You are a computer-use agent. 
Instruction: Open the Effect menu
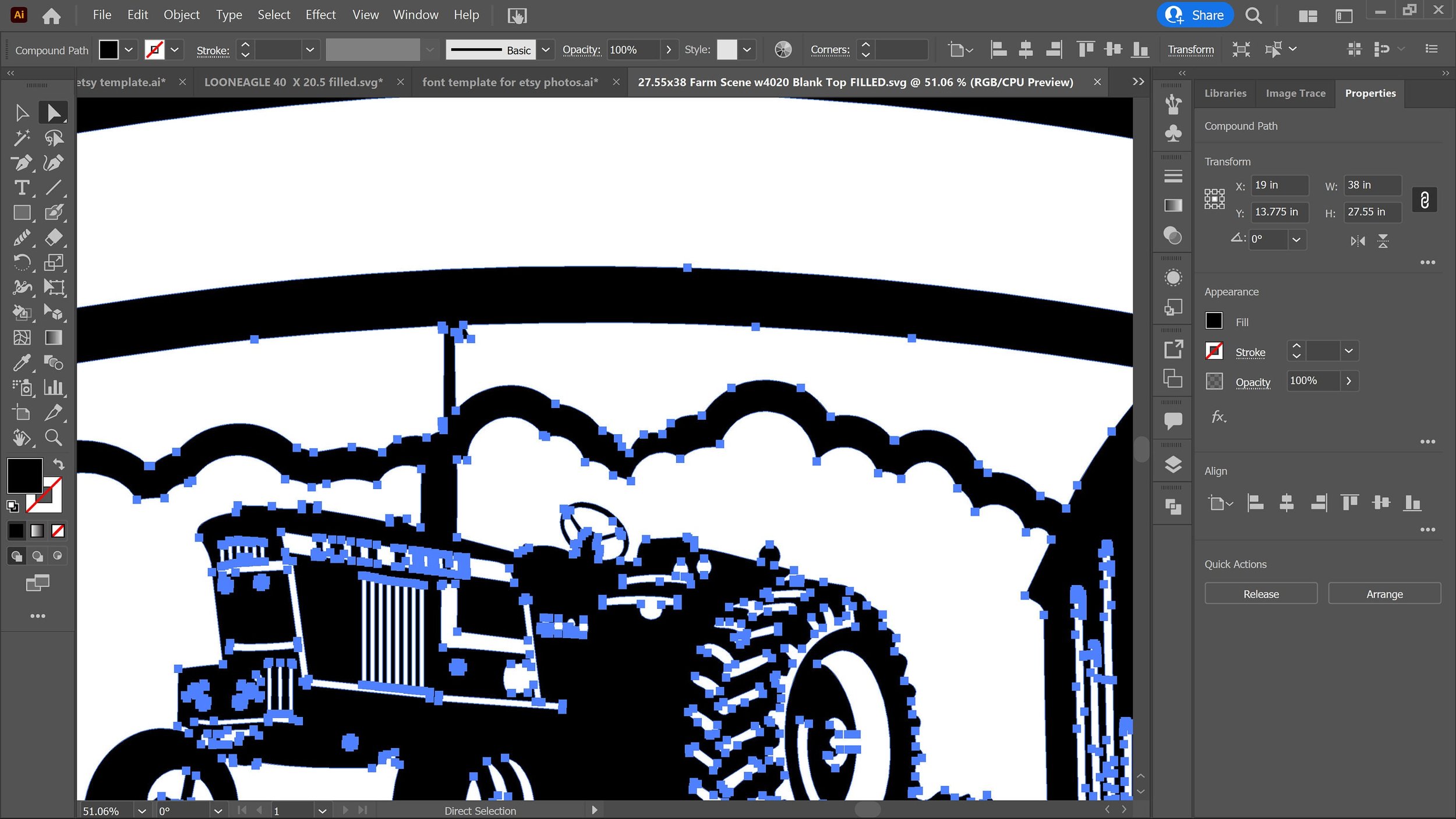pos(320,15)
